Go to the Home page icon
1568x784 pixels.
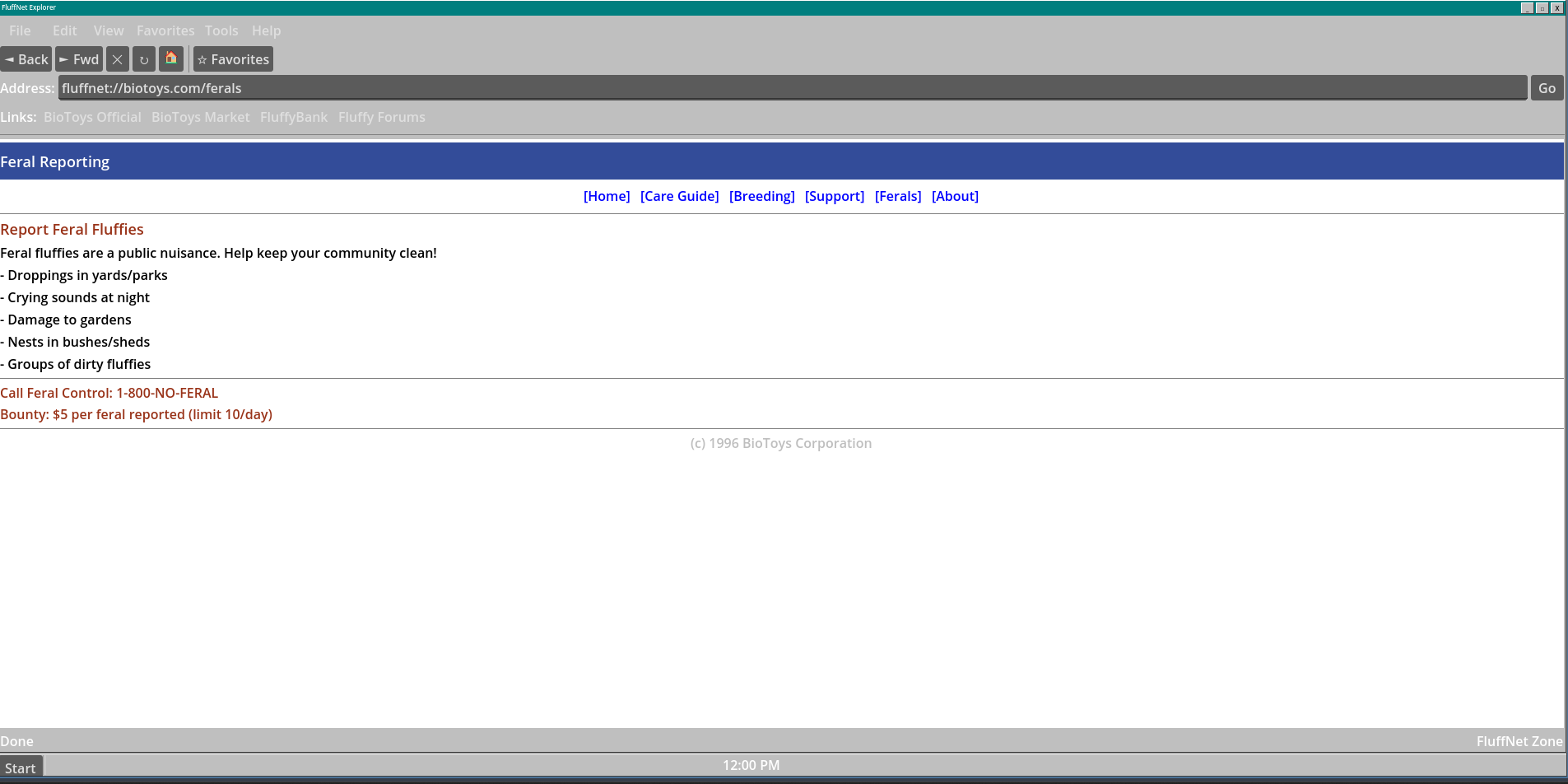click(x=171, y=59)
